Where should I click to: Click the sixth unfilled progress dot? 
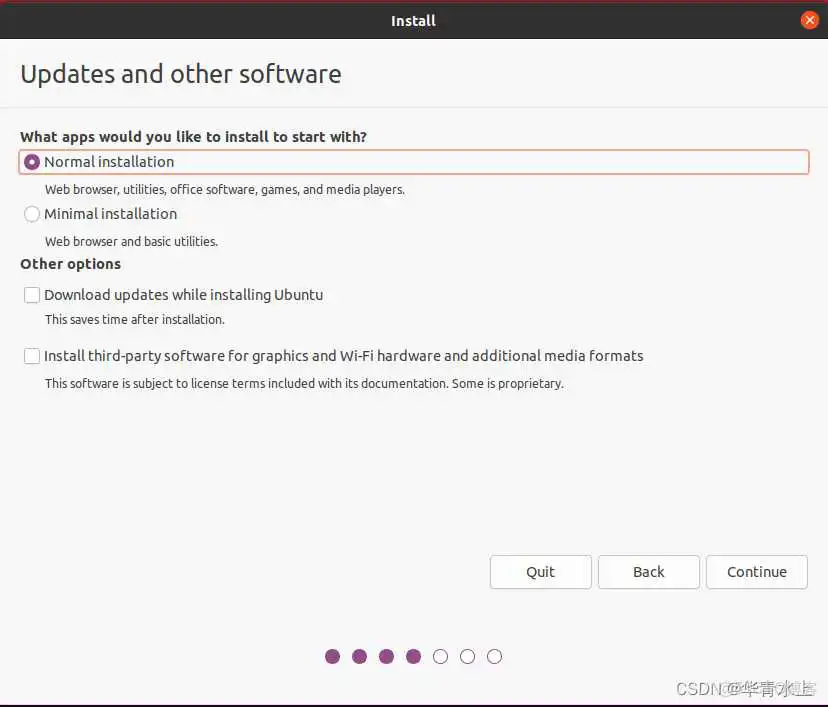point(467,656)
